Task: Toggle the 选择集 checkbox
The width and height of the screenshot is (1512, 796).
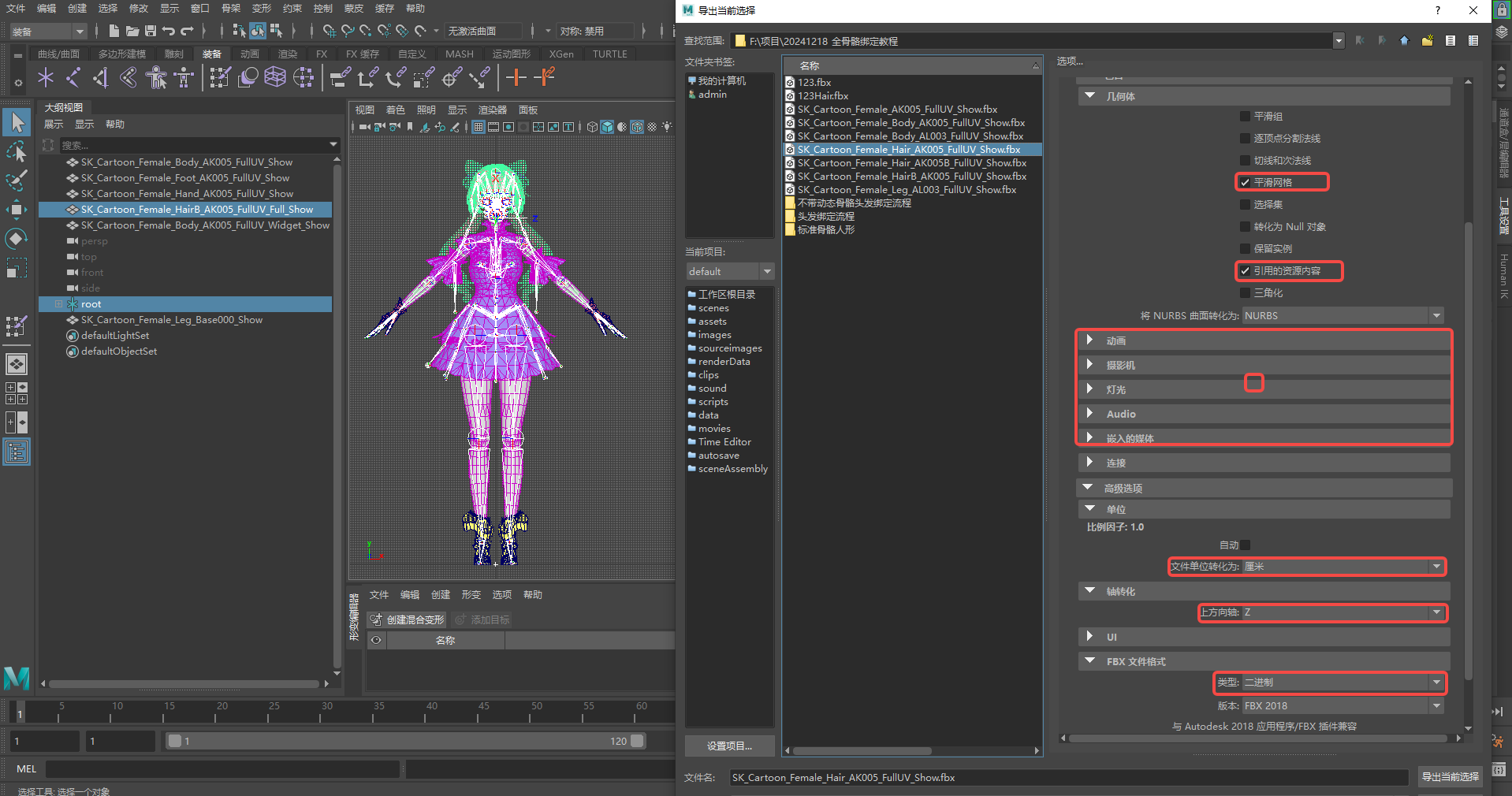Action: (x=1245, y=204)
